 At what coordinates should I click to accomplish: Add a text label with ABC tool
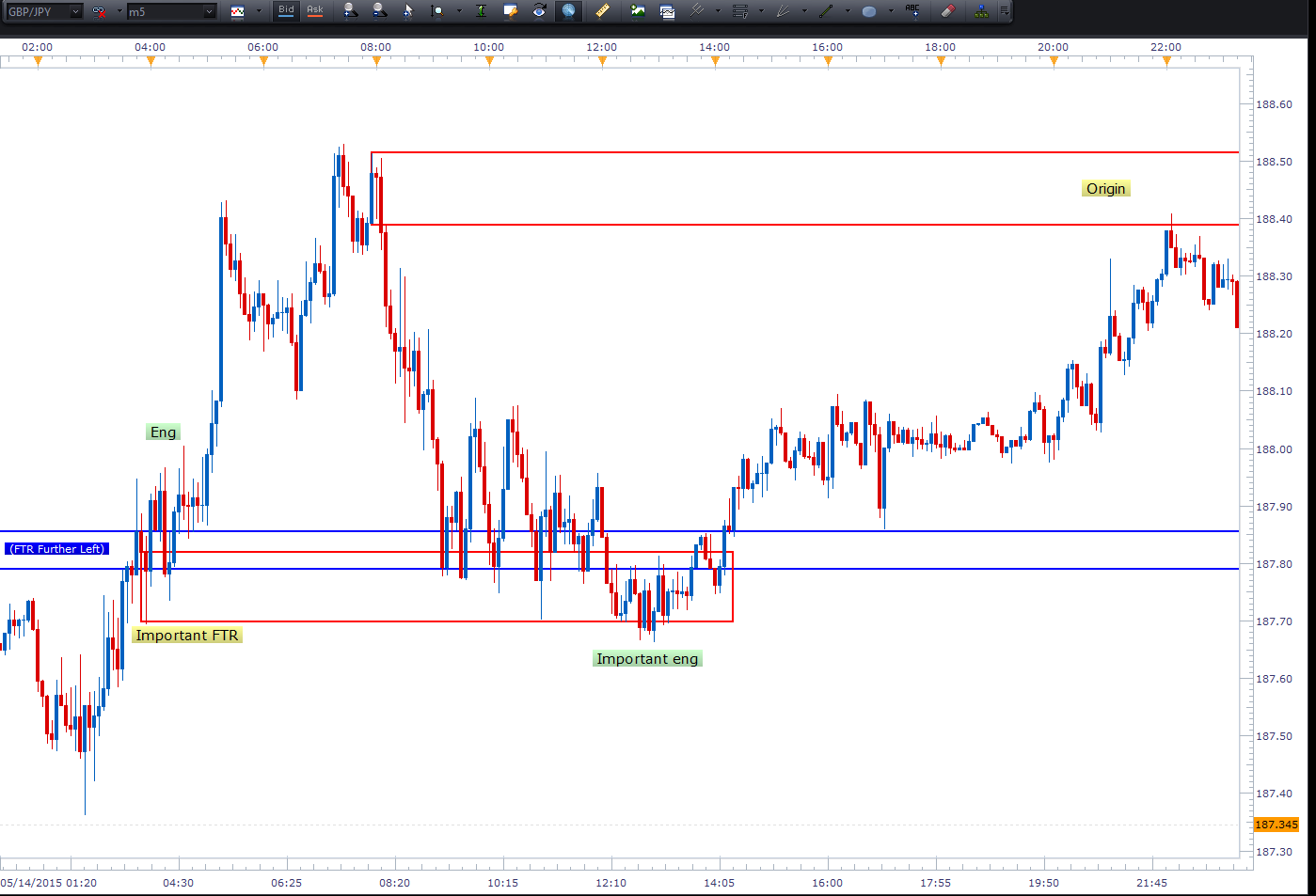click(x=912, y=11)
